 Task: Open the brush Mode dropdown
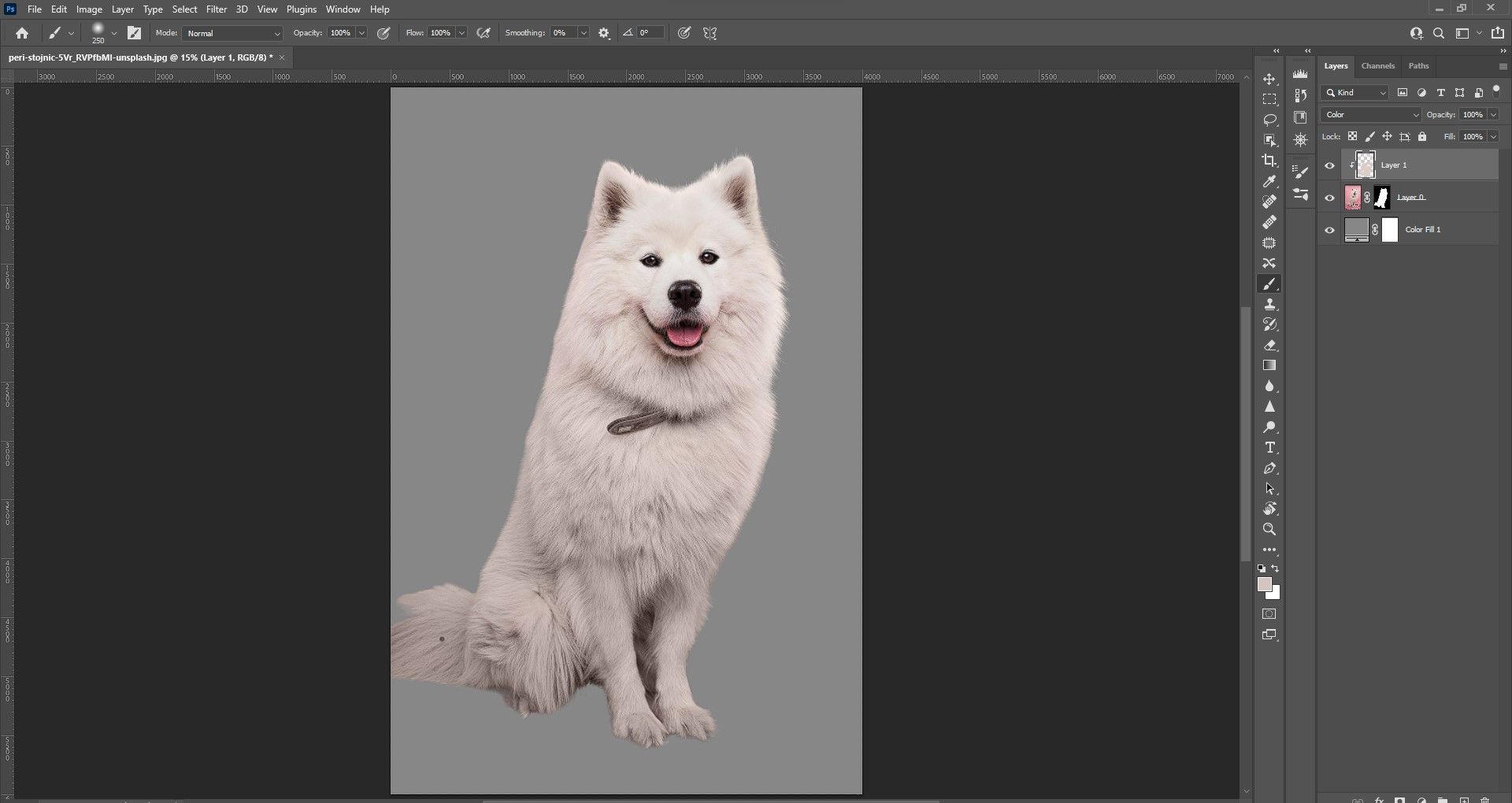click(x=232, y=33)
